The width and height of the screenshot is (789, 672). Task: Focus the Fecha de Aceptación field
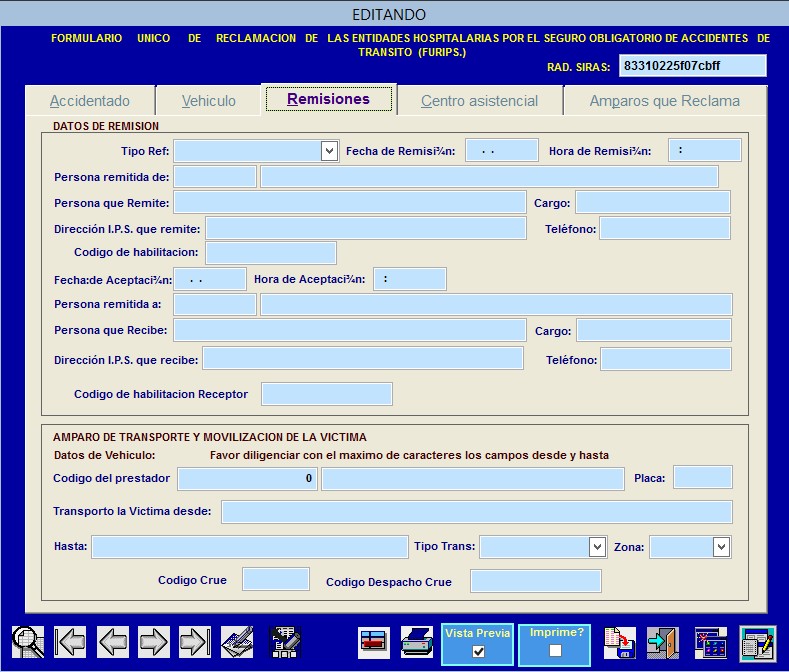pyautogui.click(x=210, y=279)
